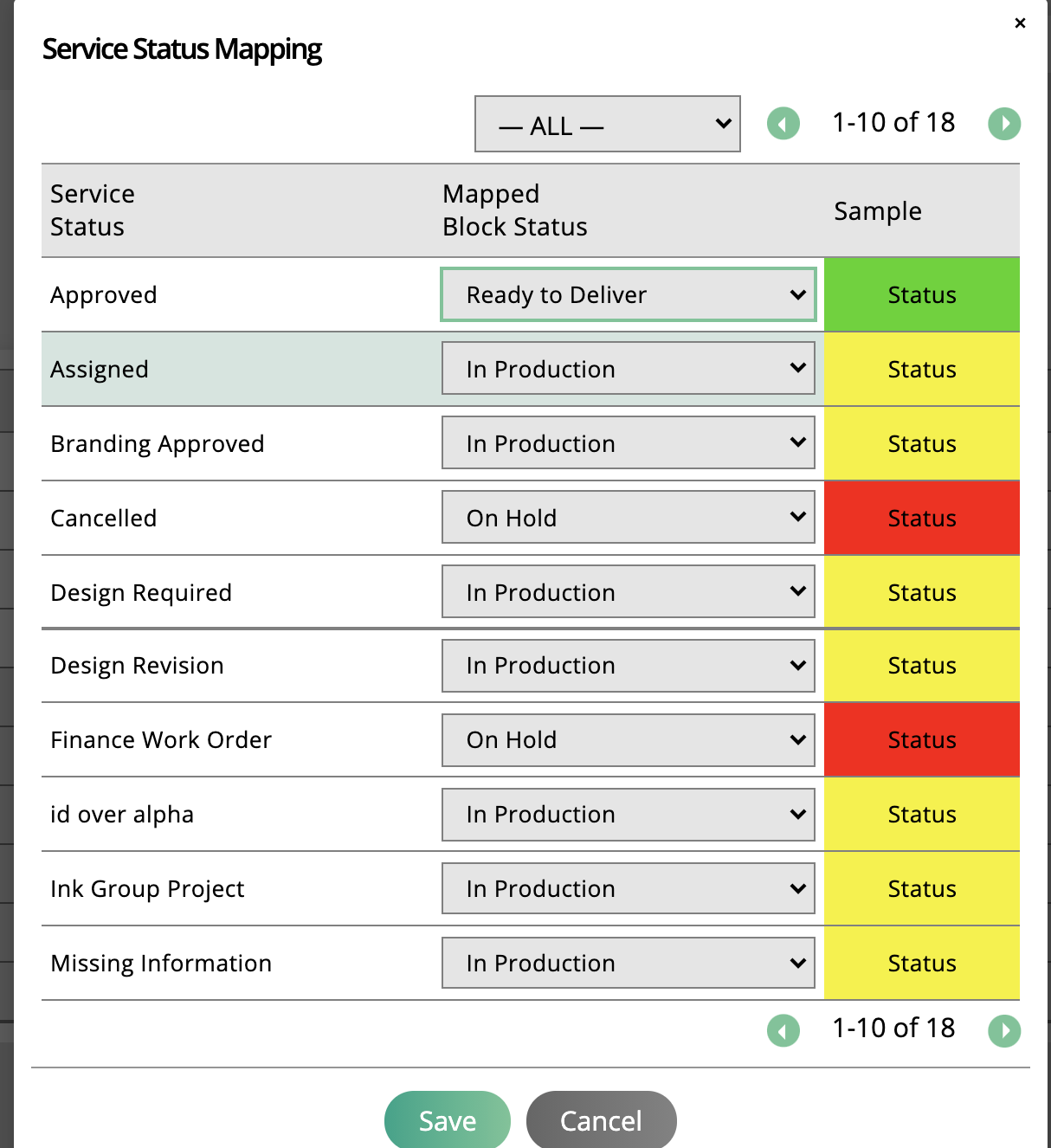Click the Branding Approved row label

point(158,444)
